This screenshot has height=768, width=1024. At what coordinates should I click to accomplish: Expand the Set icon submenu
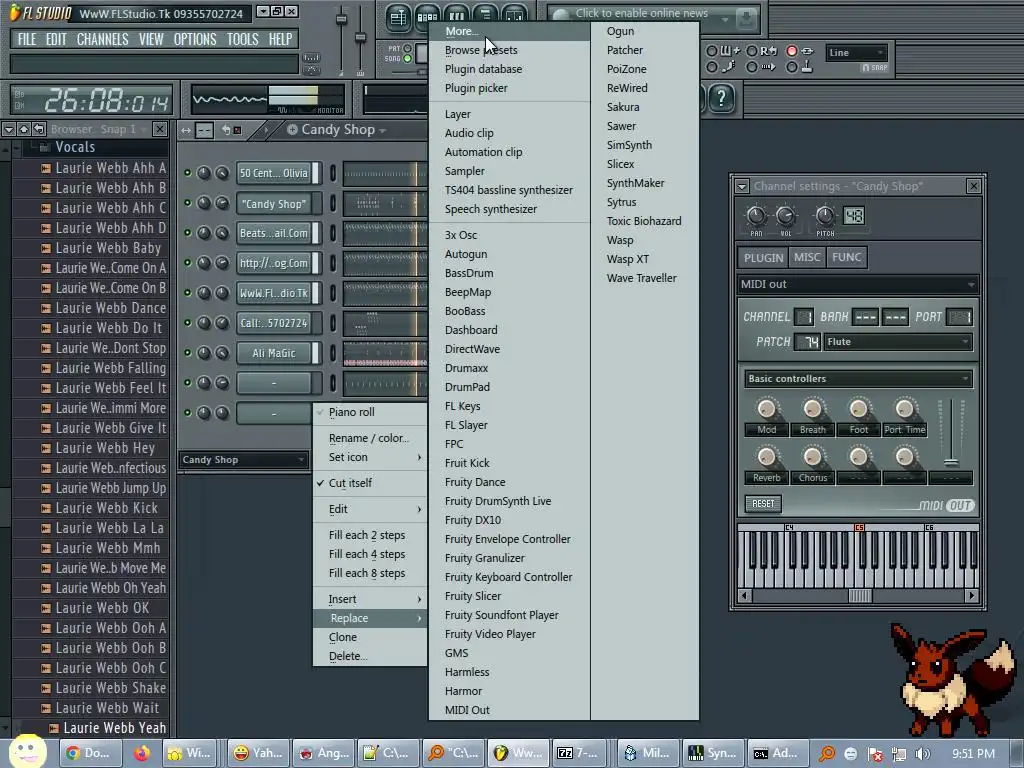(370, 457)
